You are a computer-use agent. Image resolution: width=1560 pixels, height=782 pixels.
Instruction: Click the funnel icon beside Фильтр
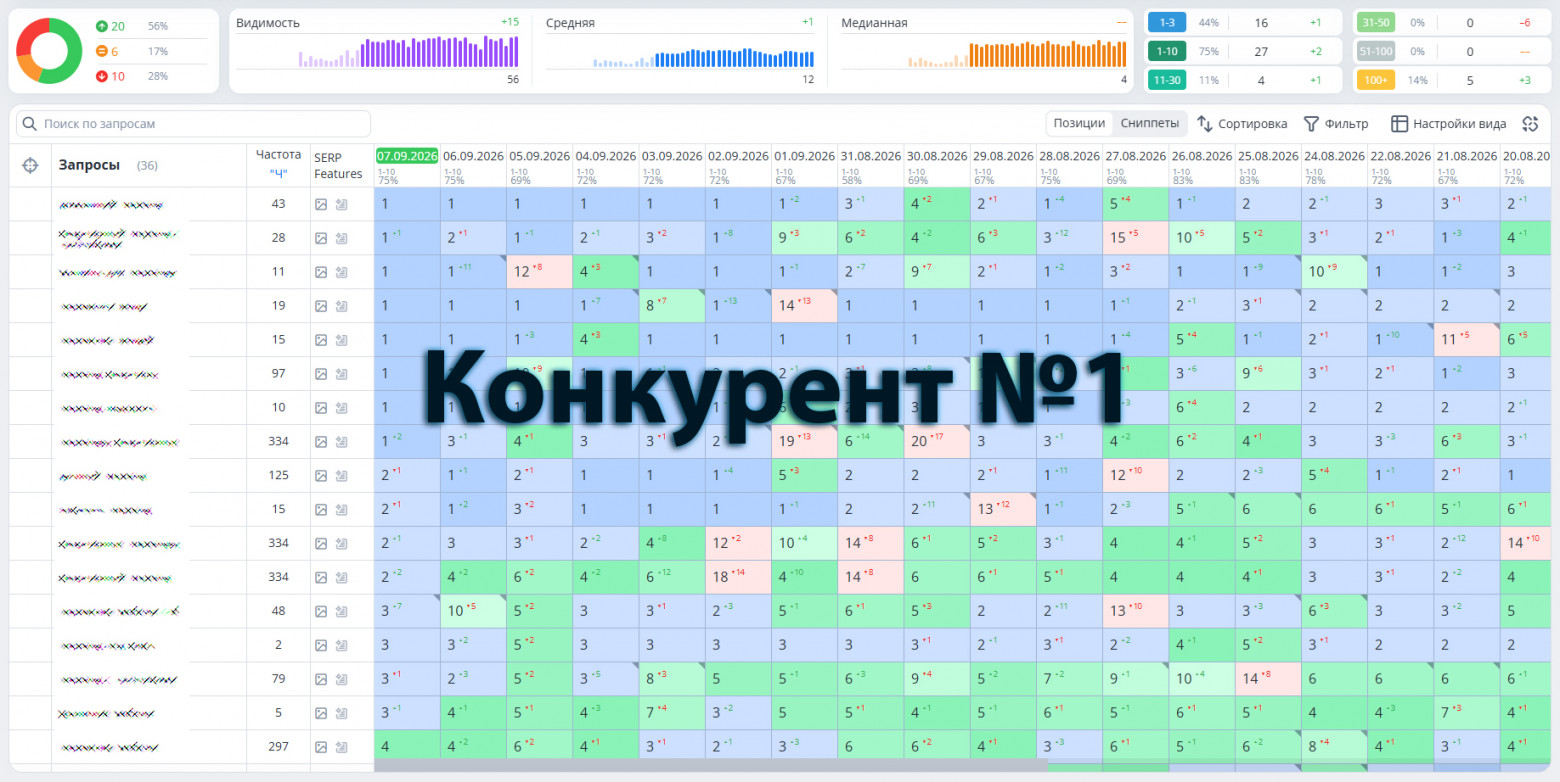[1311, 124]
